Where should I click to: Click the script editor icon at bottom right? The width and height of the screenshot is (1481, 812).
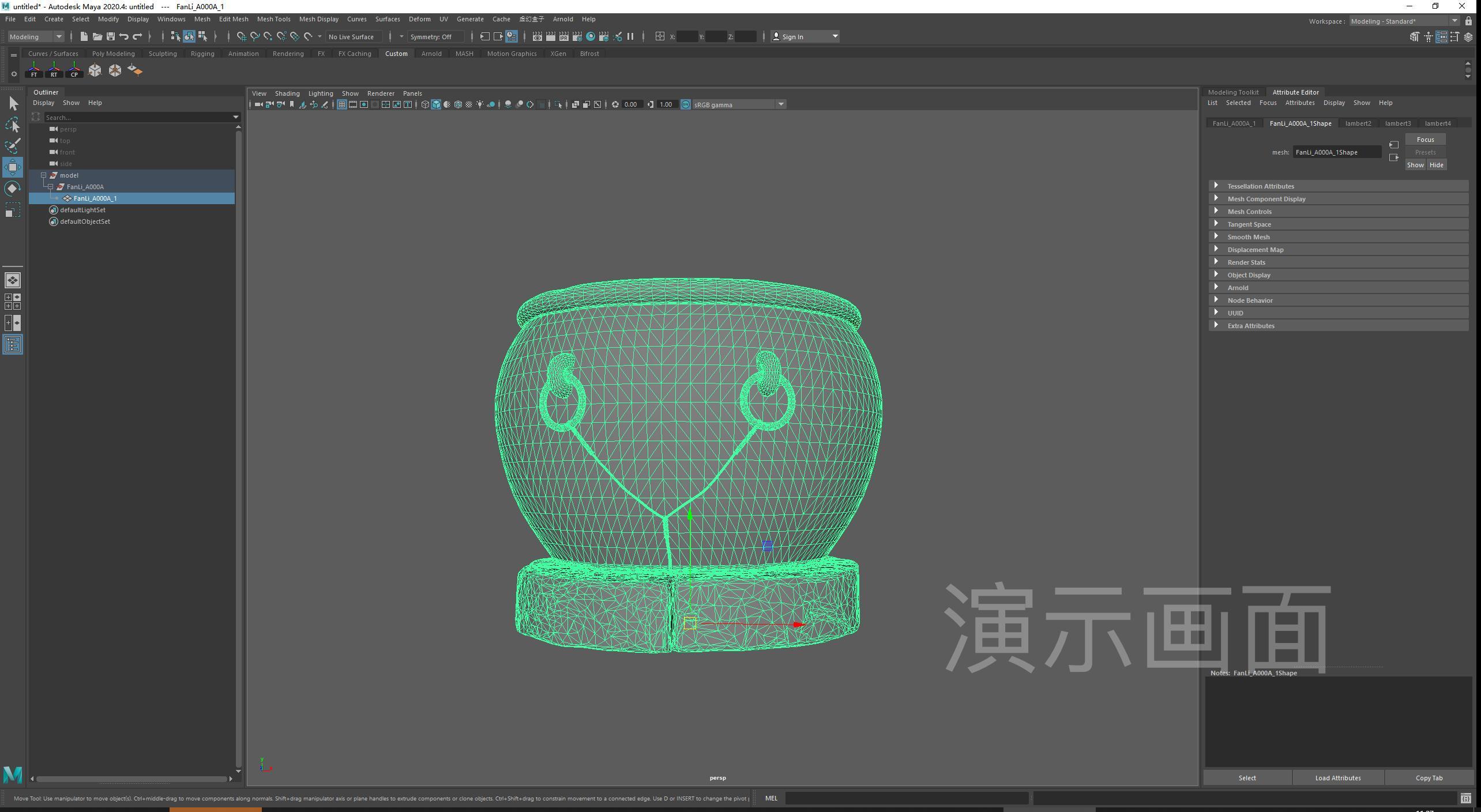[x=1465, y=798]
